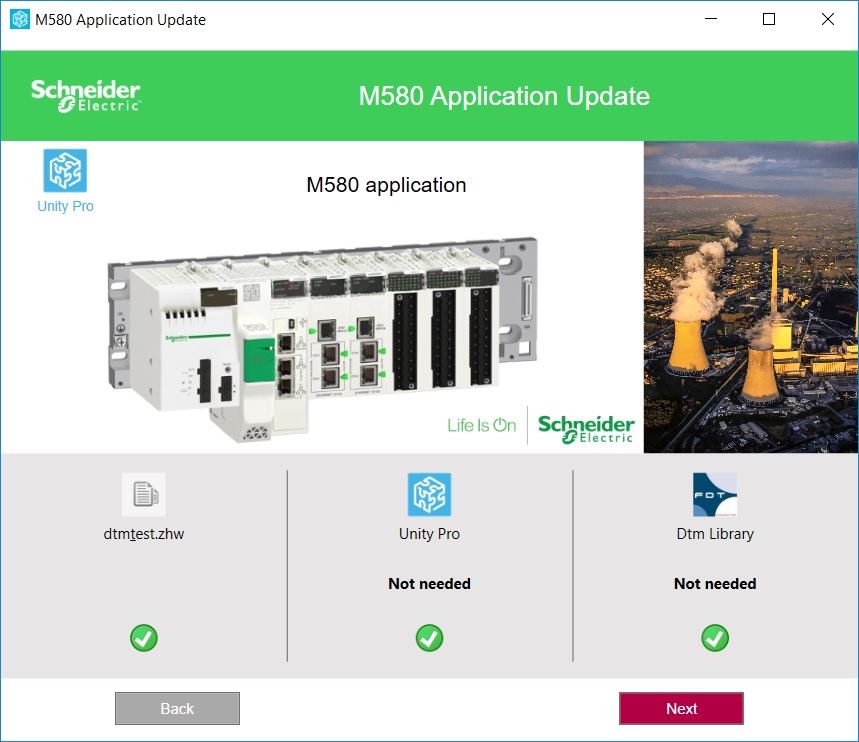Click the Unity Pro icon in the top-left panel
Viewport: 859px width, 742px height.
pos(65,170)
